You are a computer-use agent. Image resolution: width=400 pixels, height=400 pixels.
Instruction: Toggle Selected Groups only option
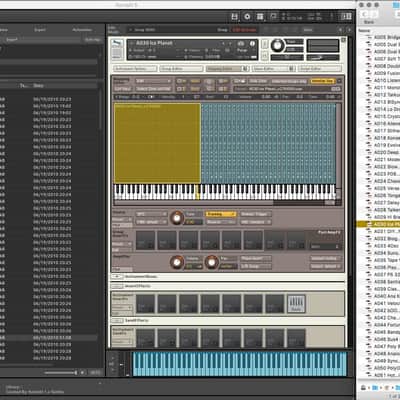(x=289, y=81)
